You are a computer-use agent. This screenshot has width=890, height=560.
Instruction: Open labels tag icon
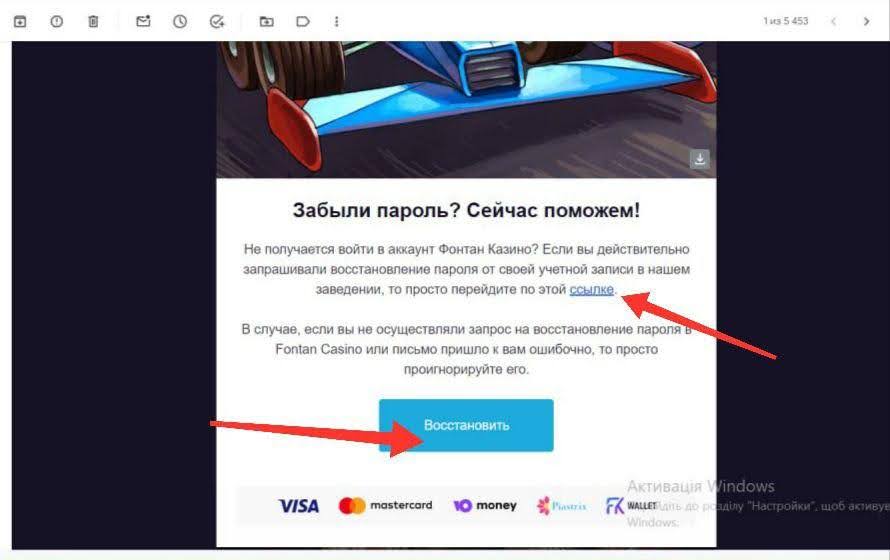(303, 22)
